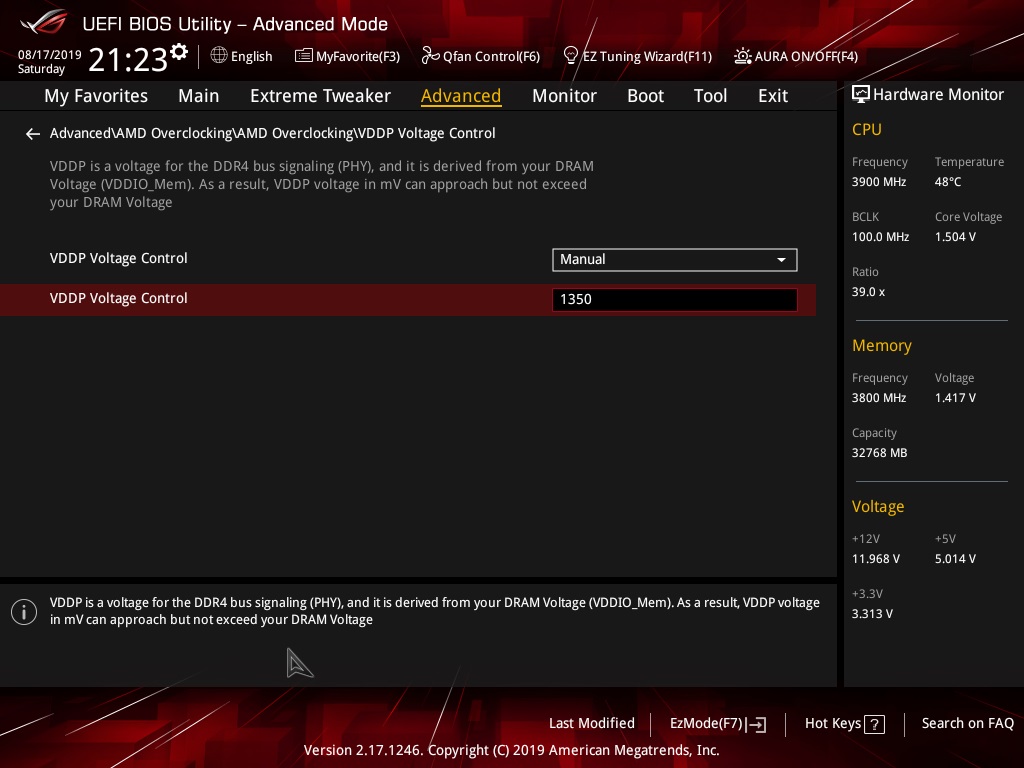Screen dimensions: 1024x768
Task: Open the Exit tab
Action: (773, 96)
